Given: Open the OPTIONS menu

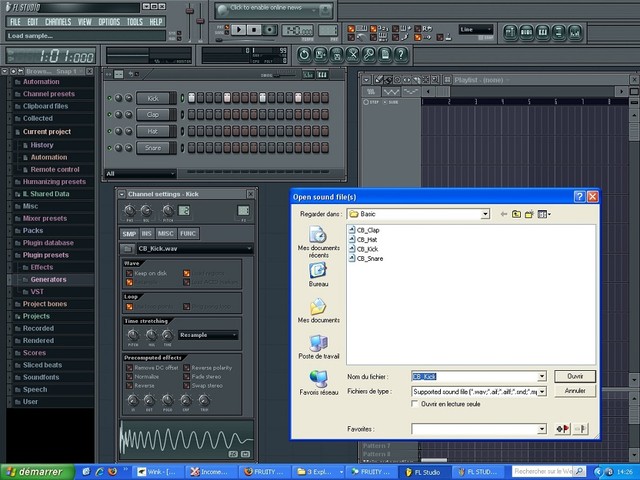Looking at the screenshot, I should [x=109, y=22].
